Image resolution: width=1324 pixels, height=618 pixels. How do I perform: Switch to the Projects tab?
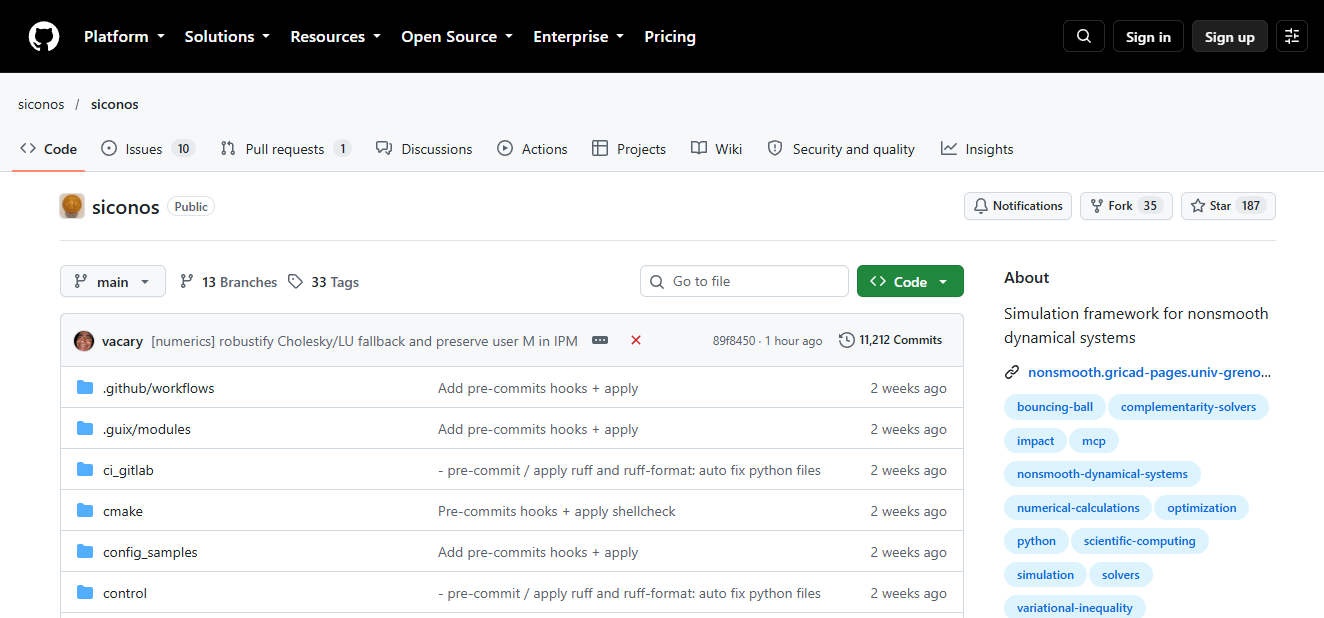629,149
